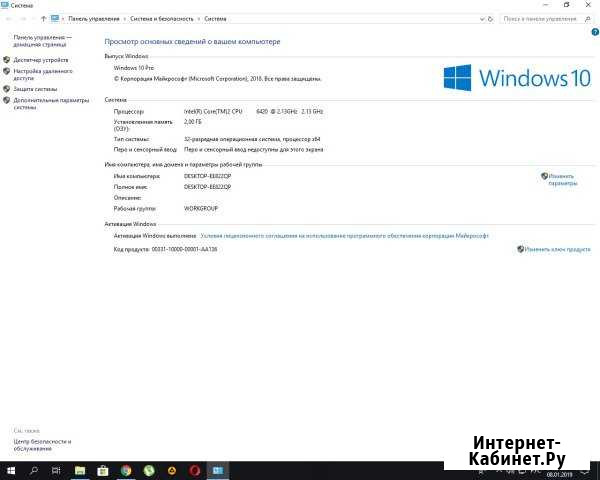Click the Up arrow navigation button
The image size is (600, 480).
pos(43,19)
